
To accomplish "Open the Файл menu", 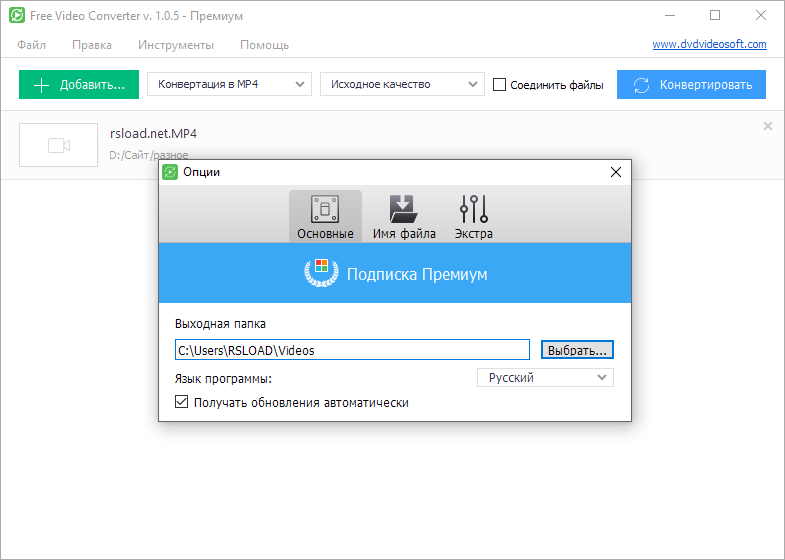I will 31,45.
